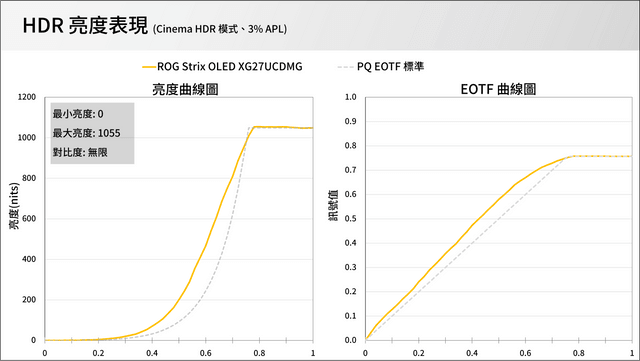Click the "200" tick on brightness axis
640x361 pixels.
[29, 299]
